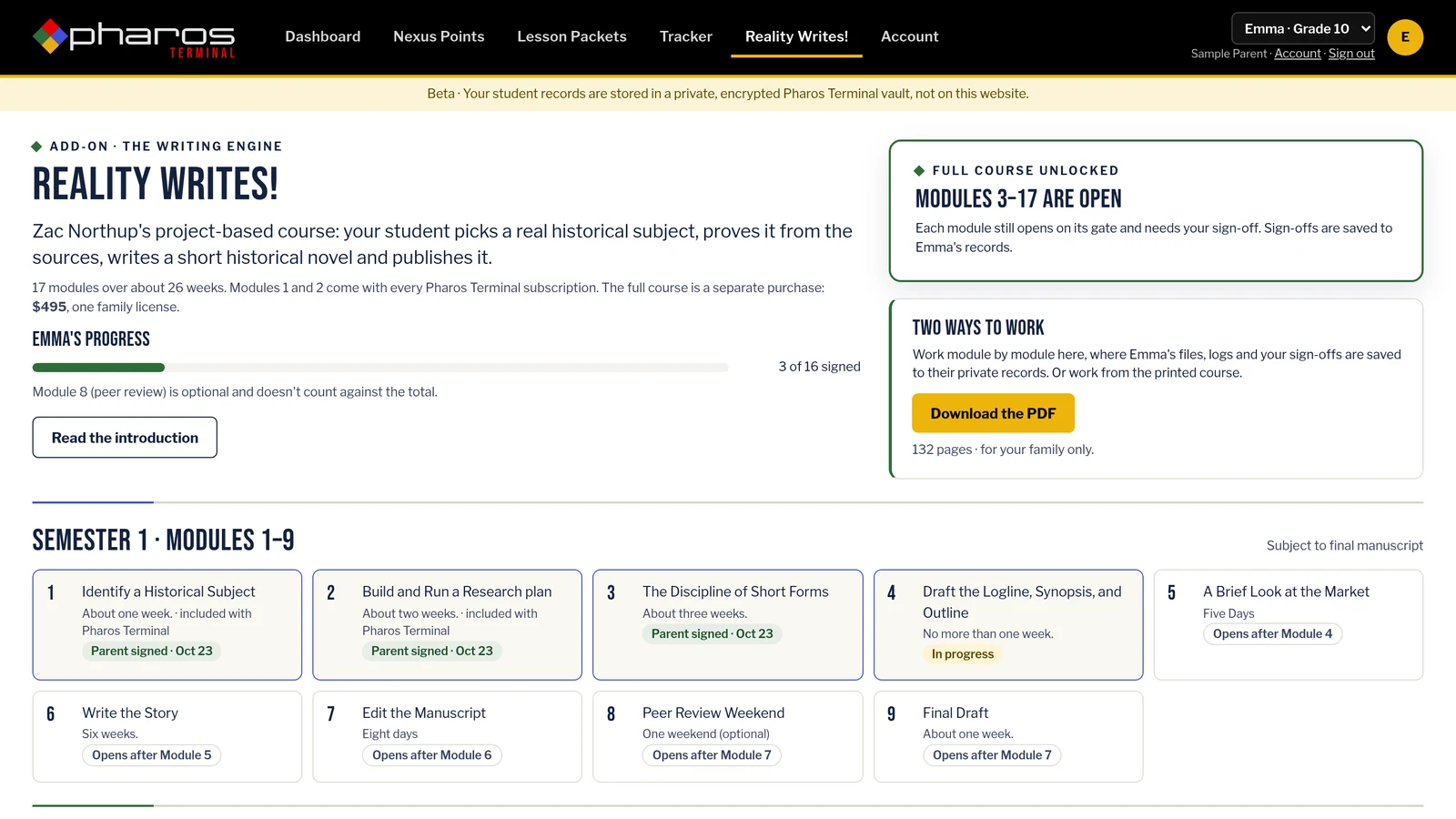Go to the Dashboard tab
Screen dimensions: 1456x819
click(x=323, y=36)
